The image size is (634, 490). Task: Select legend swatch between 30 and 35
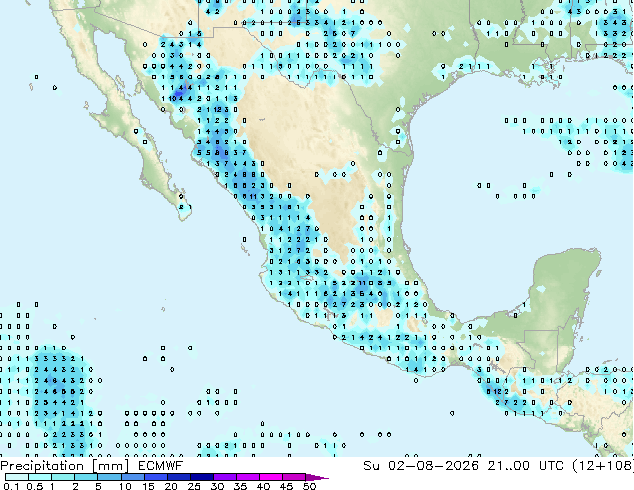pyautogui.click(x=225, y=477)
